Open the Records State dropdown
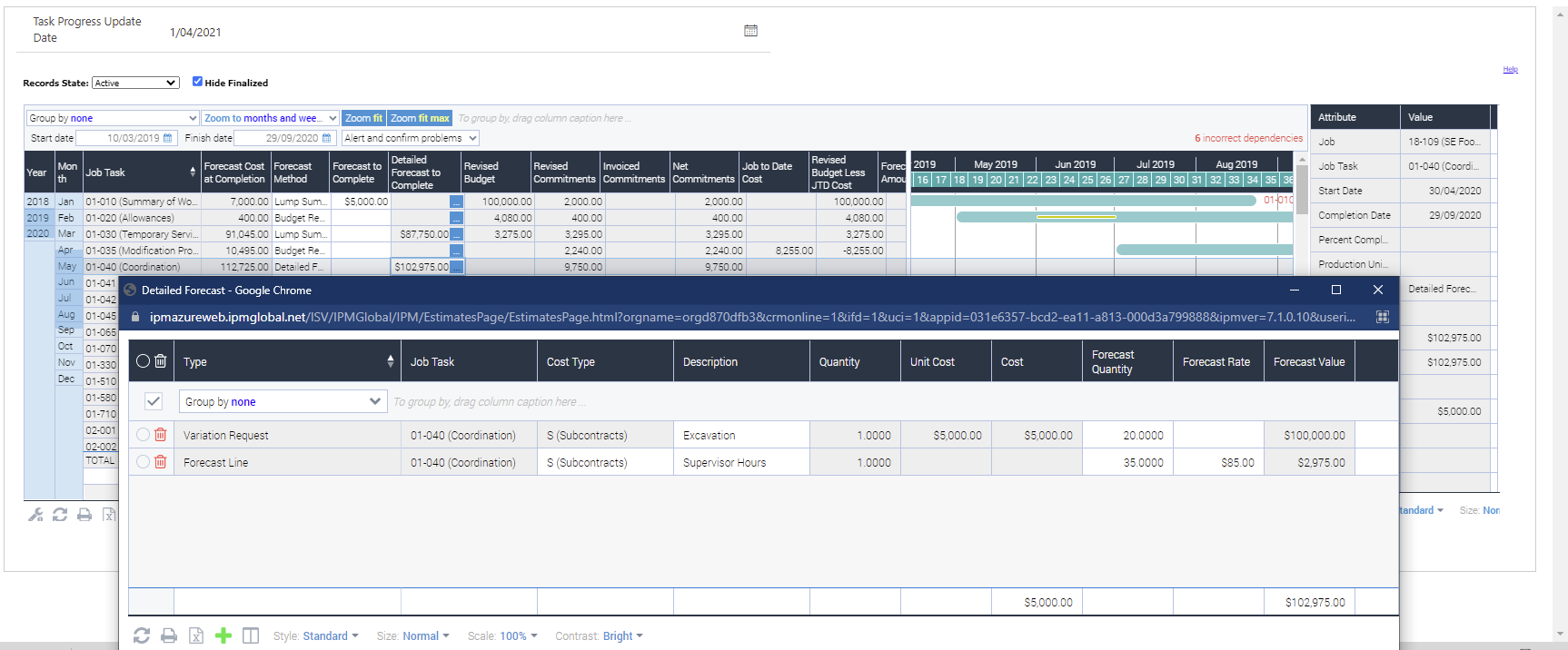The width and height of the screenshot is (1568, 650). (x=135, y=83)
